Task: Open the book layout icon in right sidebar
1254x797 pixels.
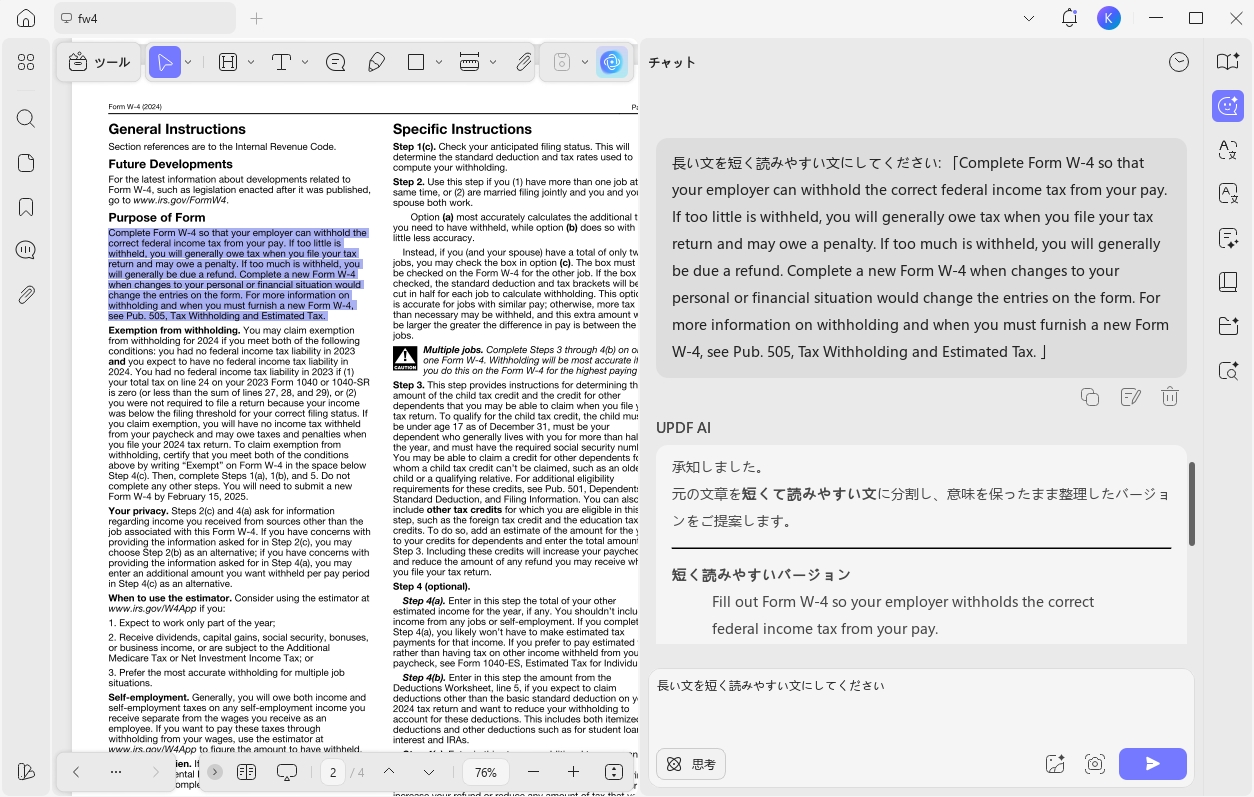Action: point(1228,282)
